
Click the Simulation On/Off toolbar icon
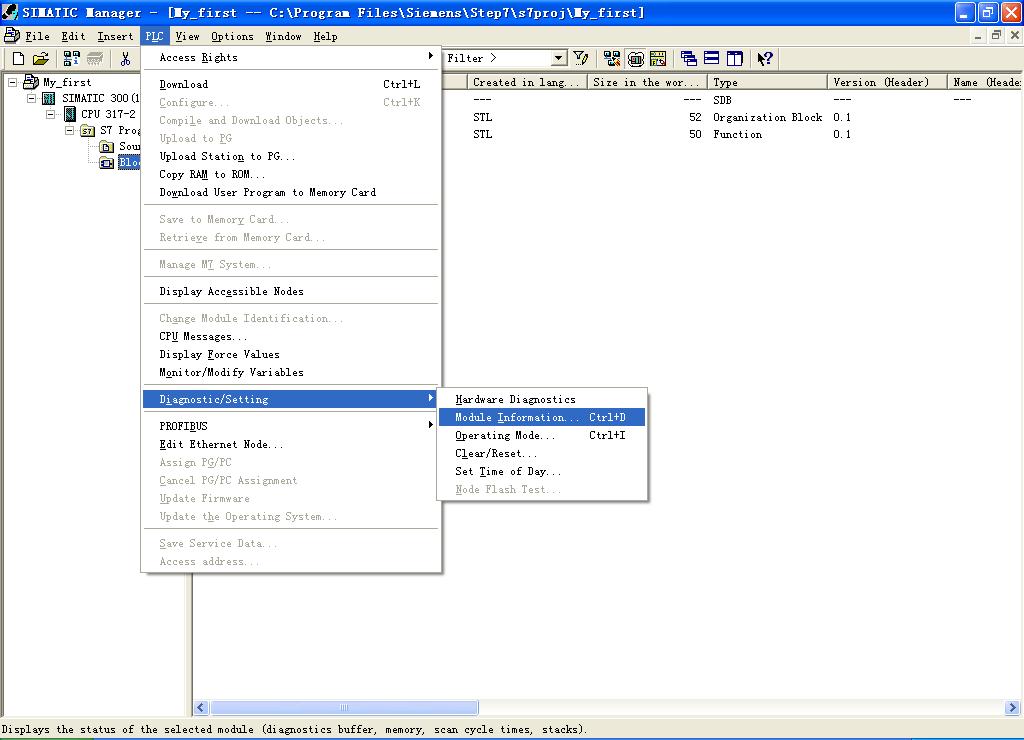pos(635,59)
